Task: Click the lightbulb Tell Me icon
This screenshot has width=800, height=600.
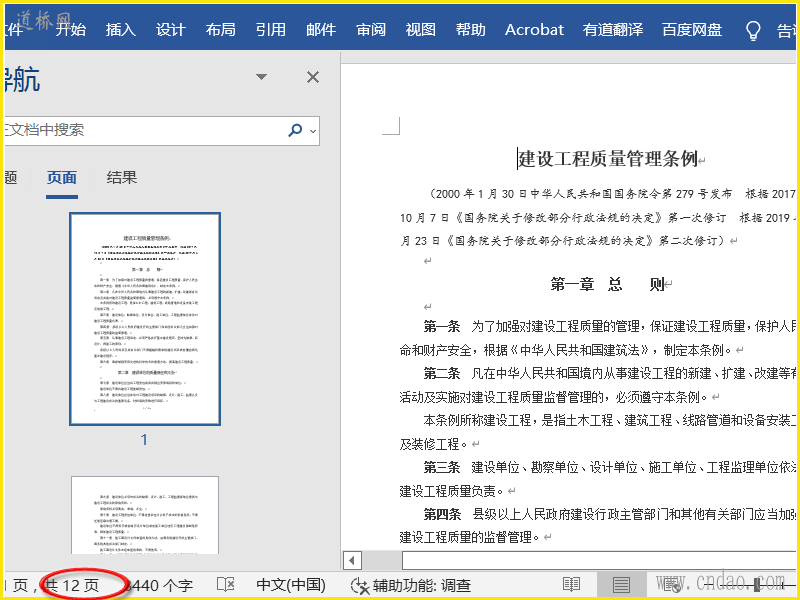Action: click(x=753, y=31)
